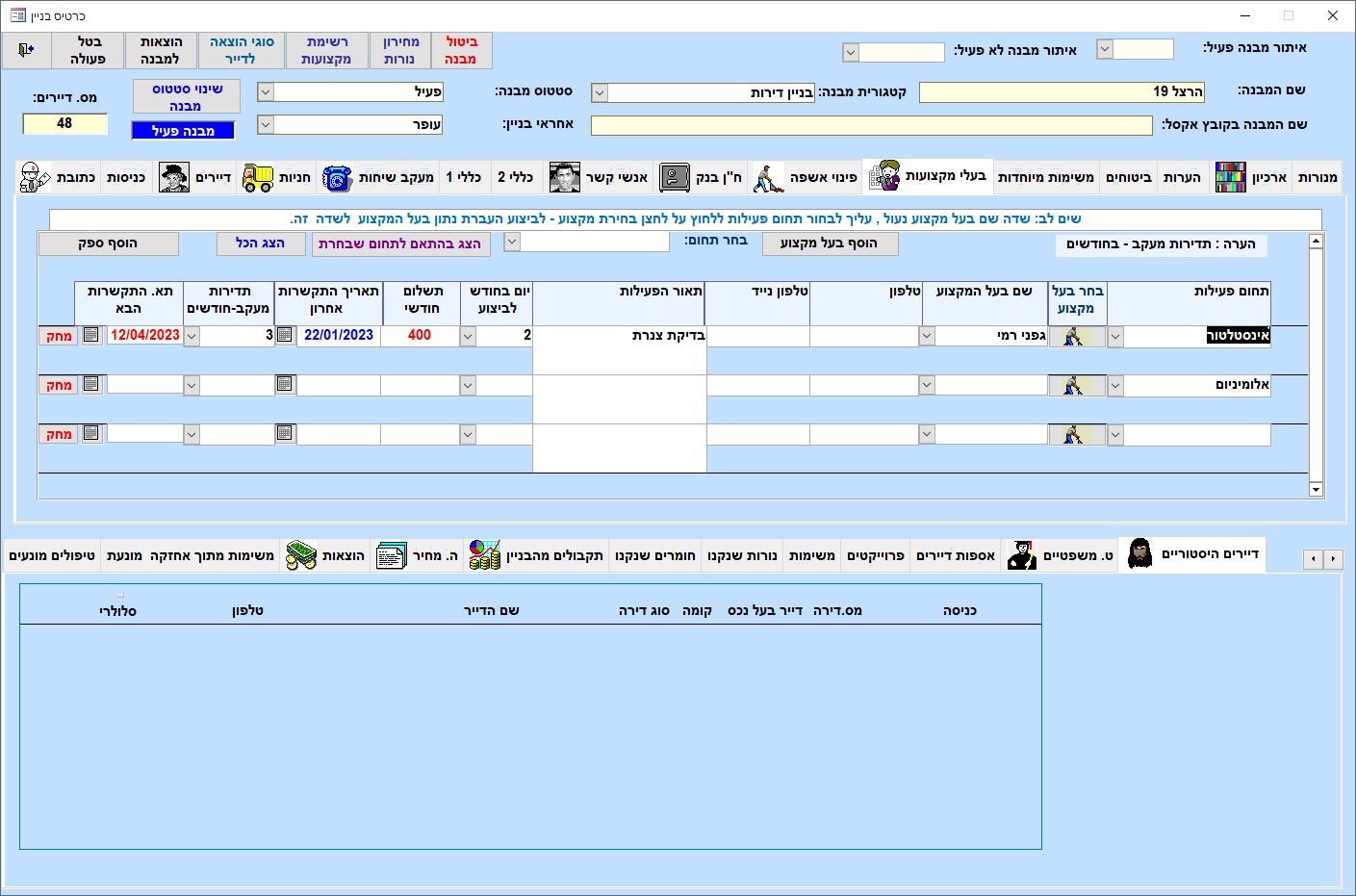The width and height of the screenshot is (1356, 896).
Task: Click professional picker icon in אינסטלטור row
Action: 1077,336
